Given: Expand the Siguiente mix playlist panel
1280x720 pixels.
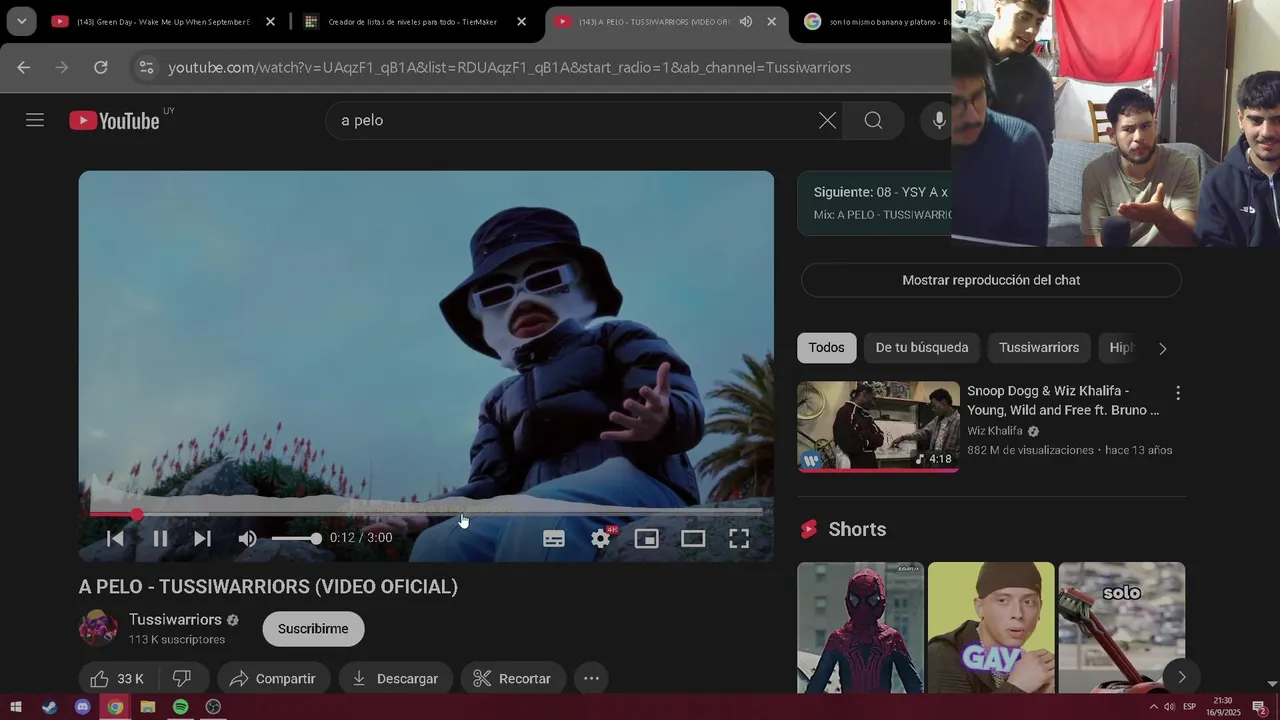Looking at the screenshot, I should [875, 203].
